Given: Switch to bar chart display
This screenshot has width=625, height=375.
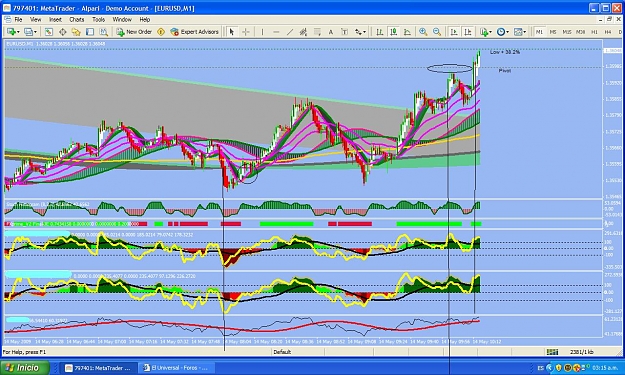Looking at the screenshot, I should pos(380,32).
